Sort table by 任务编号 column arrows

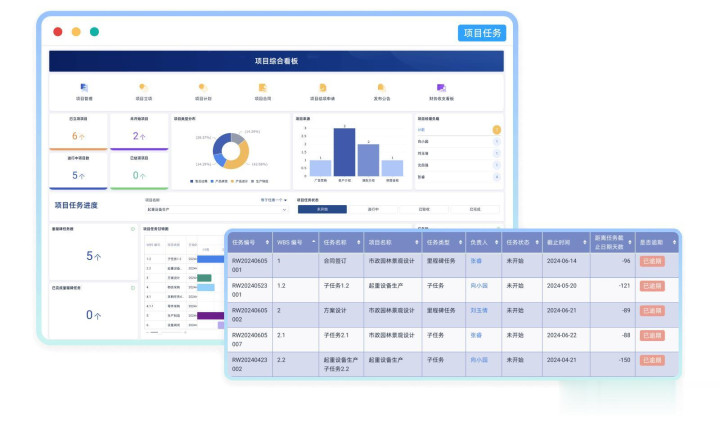pos(267,242)
